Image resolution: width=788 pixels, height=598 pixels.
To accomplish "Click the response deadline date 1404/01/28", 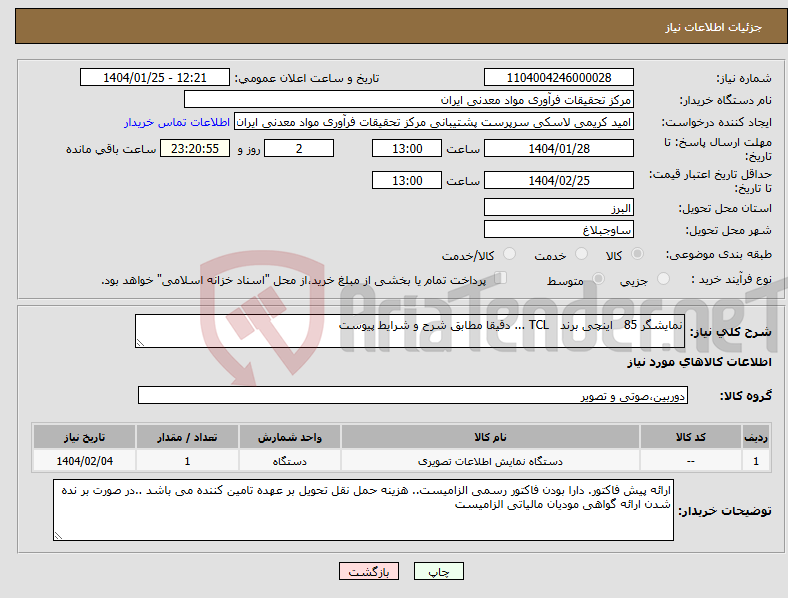I will pyautogui.click(x=559, y=148).
